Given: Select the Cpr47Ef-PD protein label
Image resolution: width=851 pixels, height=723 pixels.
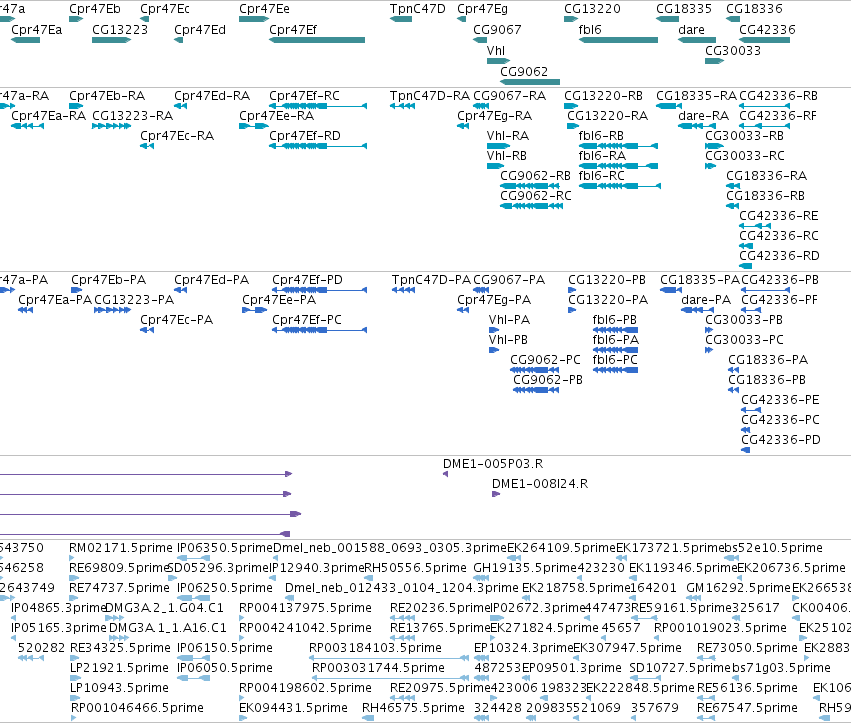Looking at the screenshot, I should [307, 280].
